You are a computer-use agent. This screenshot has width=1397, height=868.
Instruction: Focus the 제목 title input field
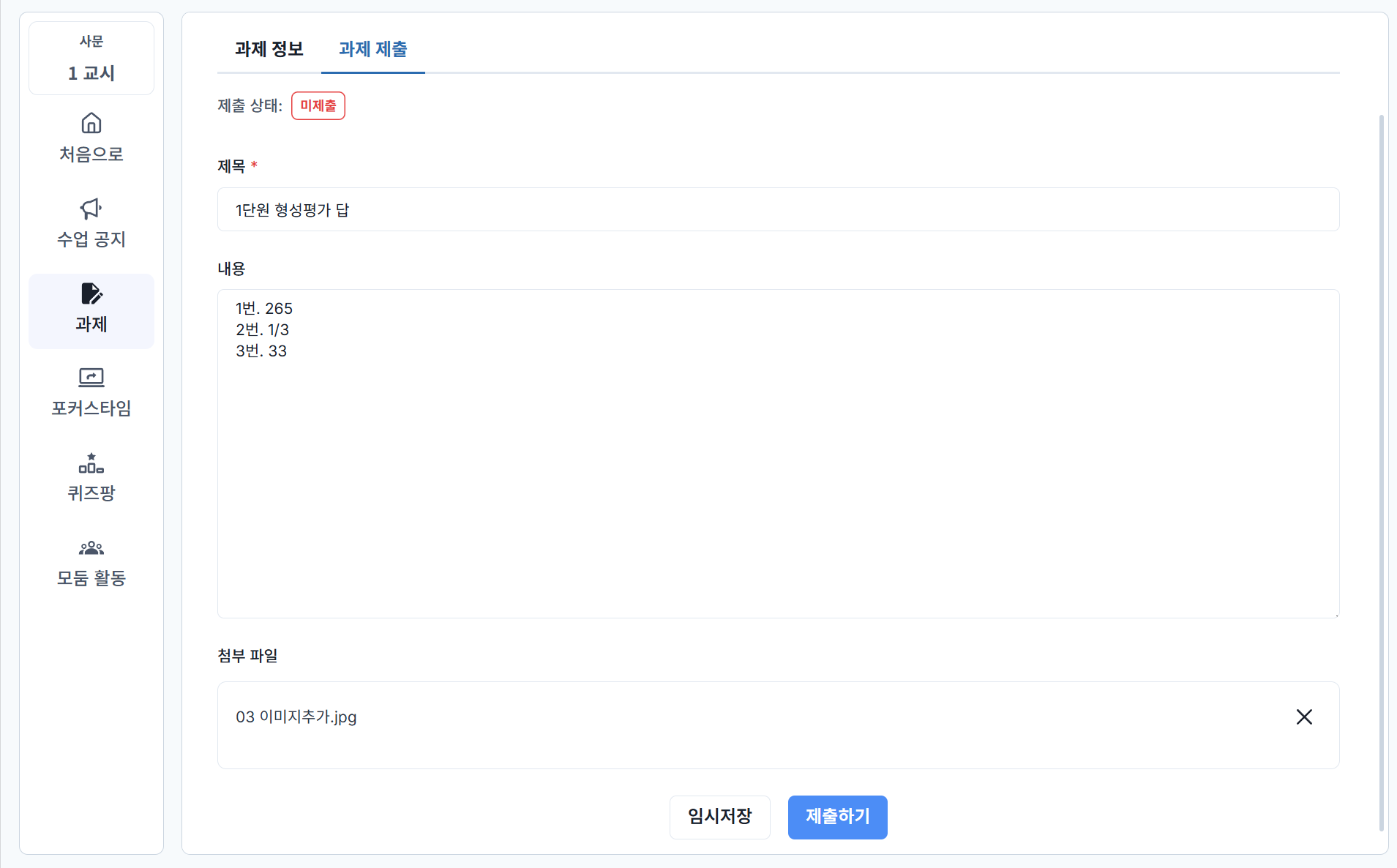(x=778, y=210)
